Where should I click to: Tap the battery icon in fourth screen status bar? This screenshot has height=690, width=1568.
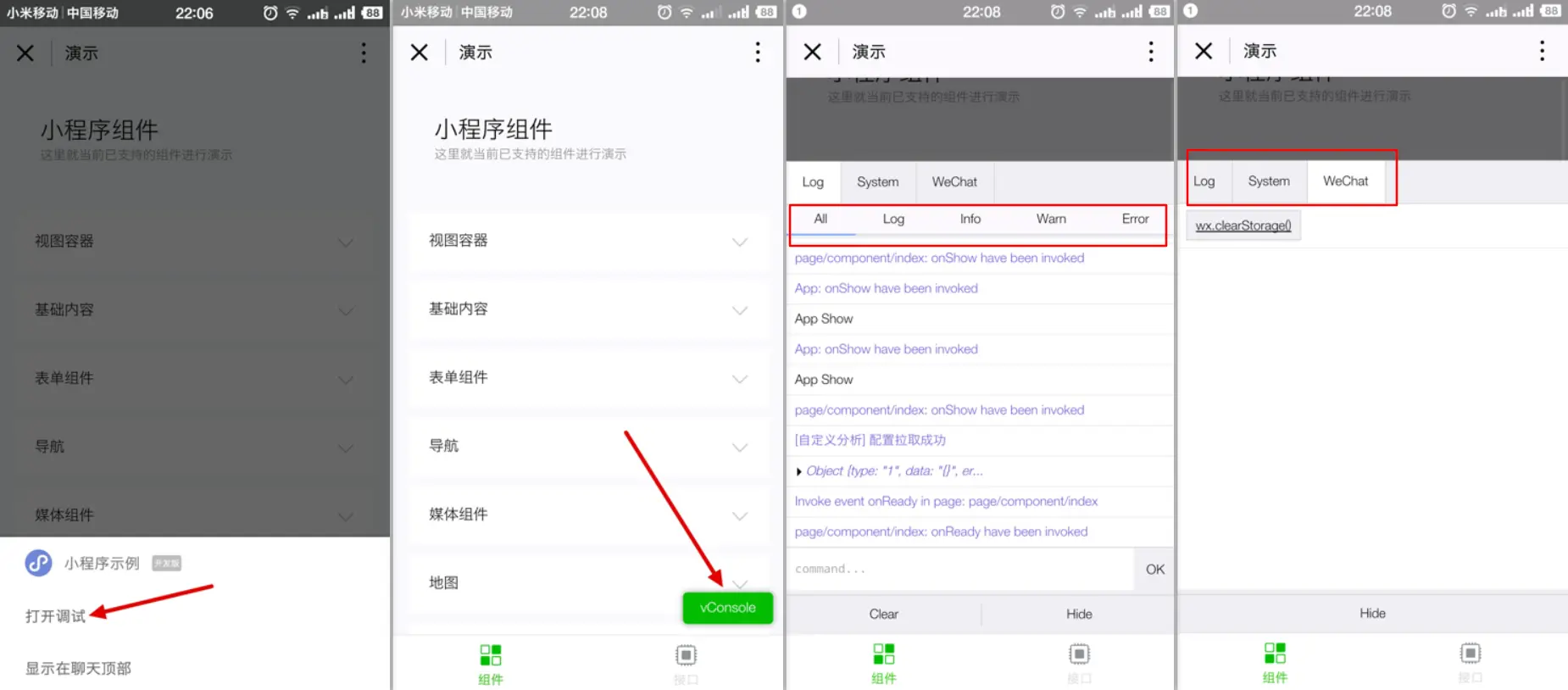pyautogui.click(x=1550, y=11)
